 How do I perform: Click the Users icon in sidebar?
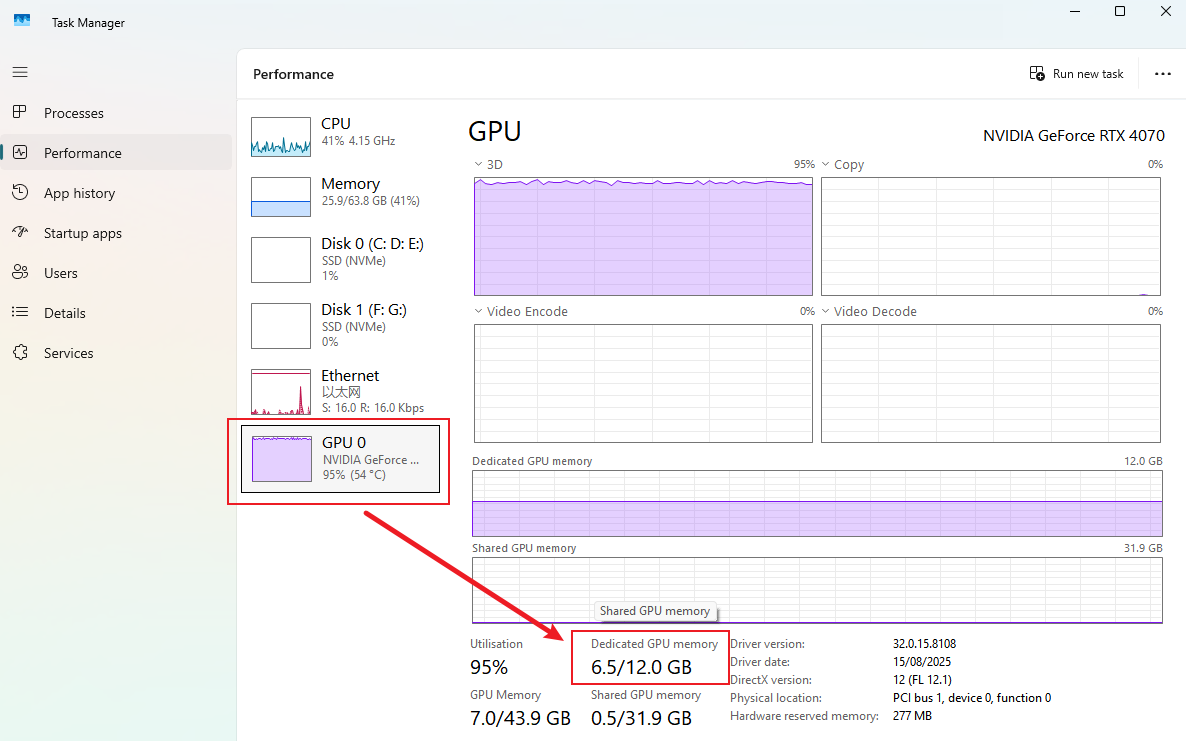click(x=20, y=273)
